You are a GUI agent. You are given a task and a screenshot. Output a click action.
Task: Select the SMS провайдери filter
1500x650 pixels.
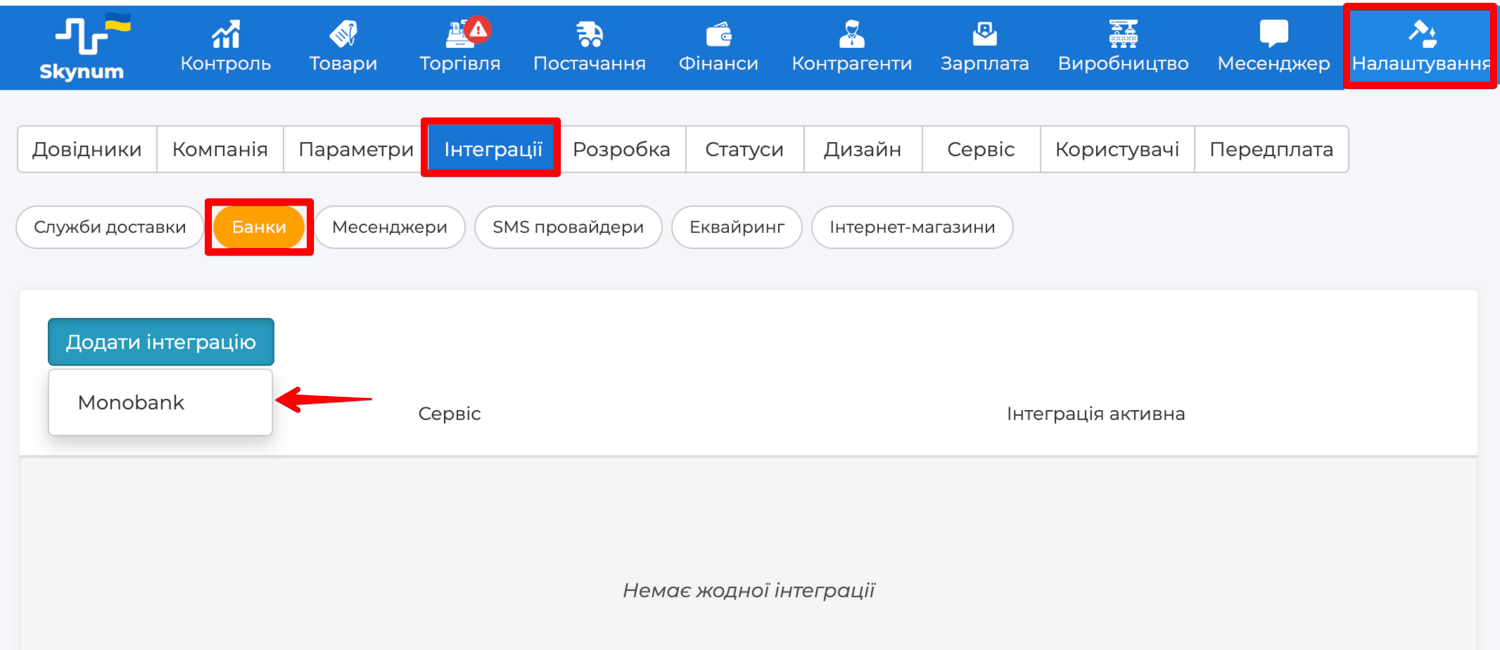coord(568,227)
